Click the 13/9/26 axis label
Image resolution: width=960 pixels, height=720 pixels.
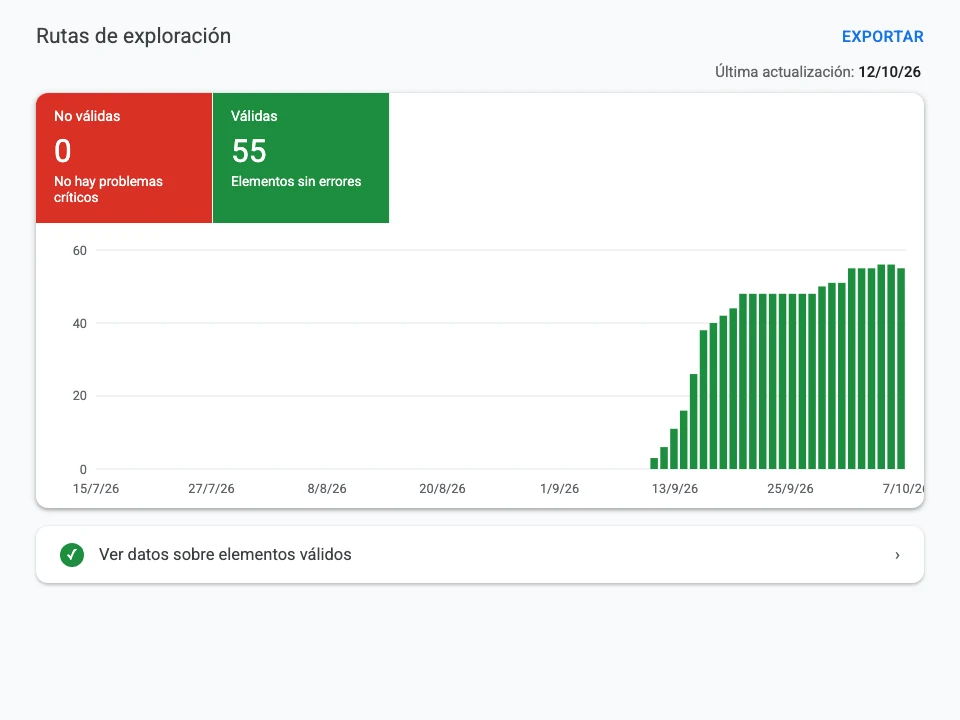[675, 489]
